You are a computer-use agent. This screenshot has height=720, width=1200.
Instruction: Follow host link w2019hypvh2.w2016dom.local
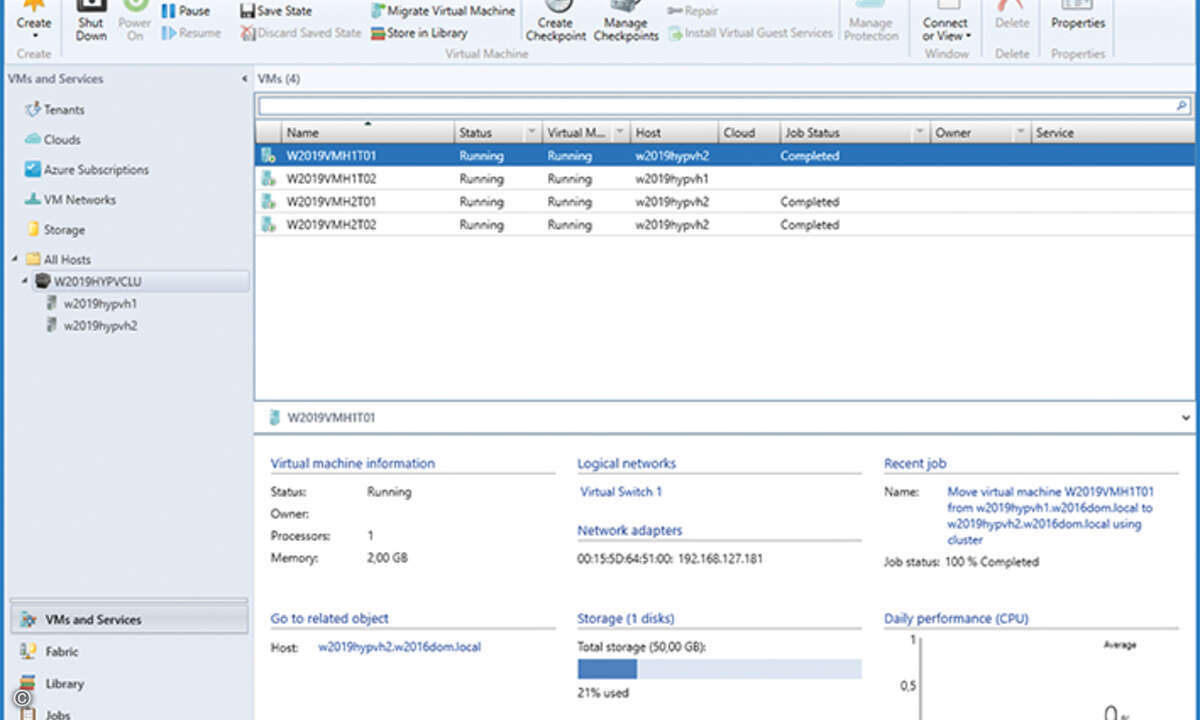[x=399, y=647]
